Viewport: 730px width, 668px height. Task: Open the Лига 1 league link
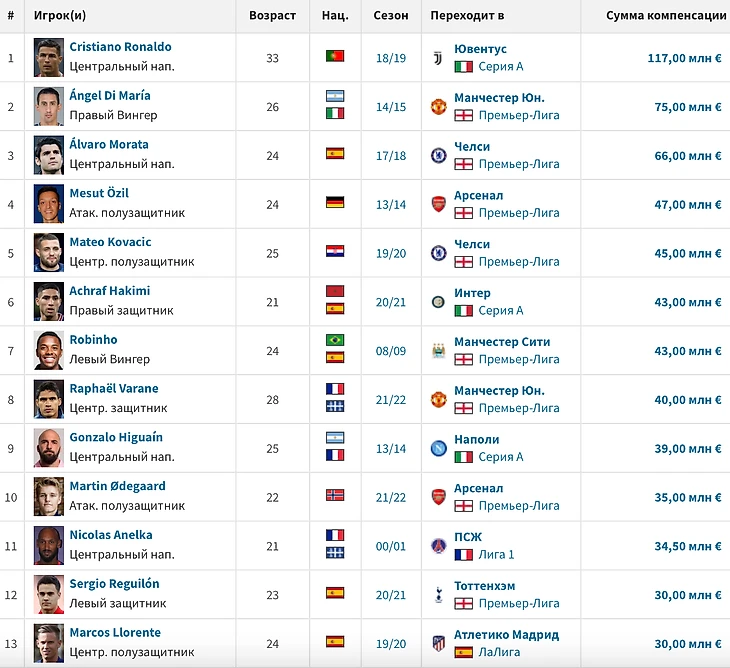[x=500, y=555]
